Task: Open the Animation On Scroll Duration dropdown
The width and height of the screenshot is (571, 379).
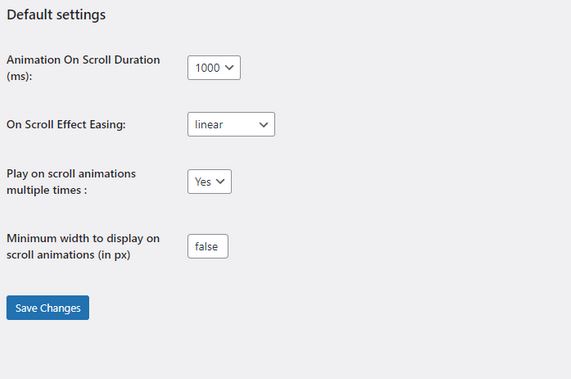Action: 214,68
